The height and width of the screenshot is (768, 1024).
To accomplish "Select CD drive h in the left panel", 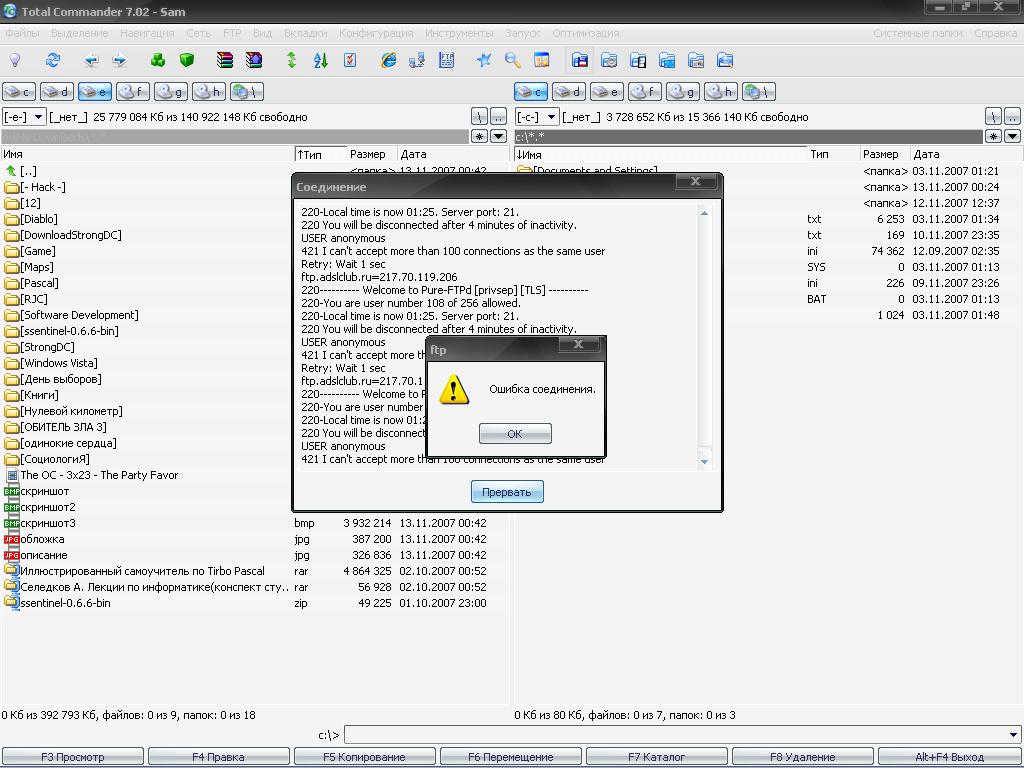I will point(209,92).
